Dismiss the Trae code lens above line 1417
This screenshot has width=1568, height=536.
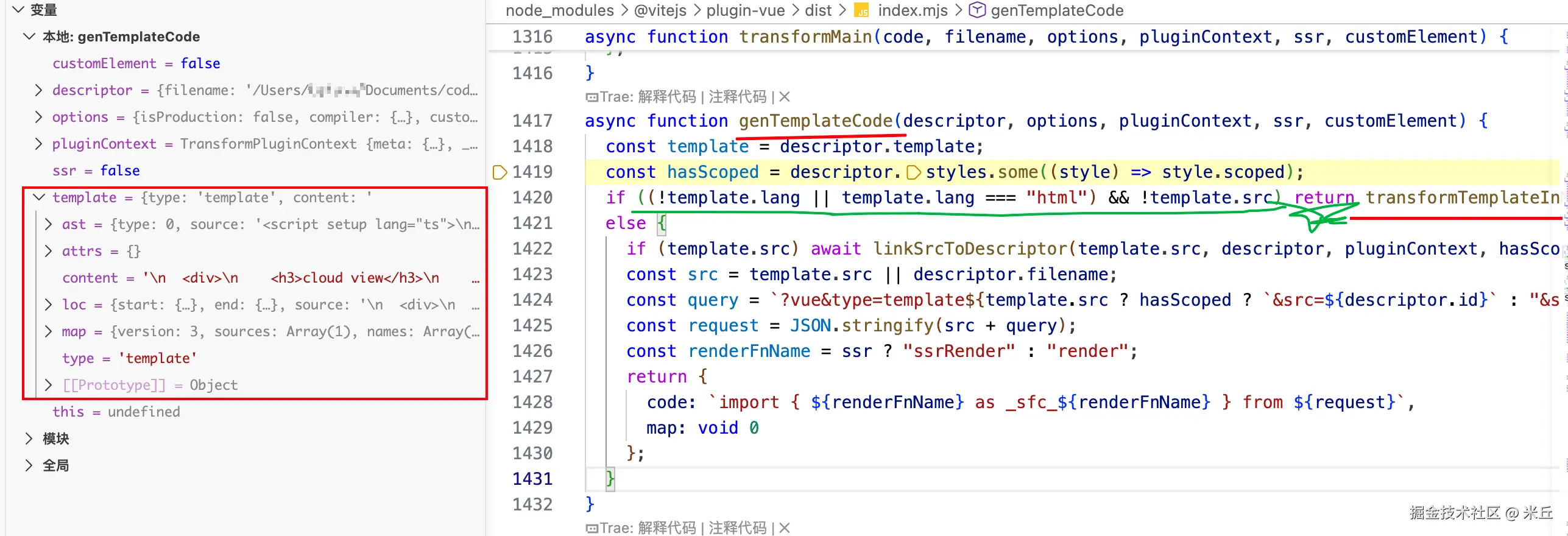[785, 97]
